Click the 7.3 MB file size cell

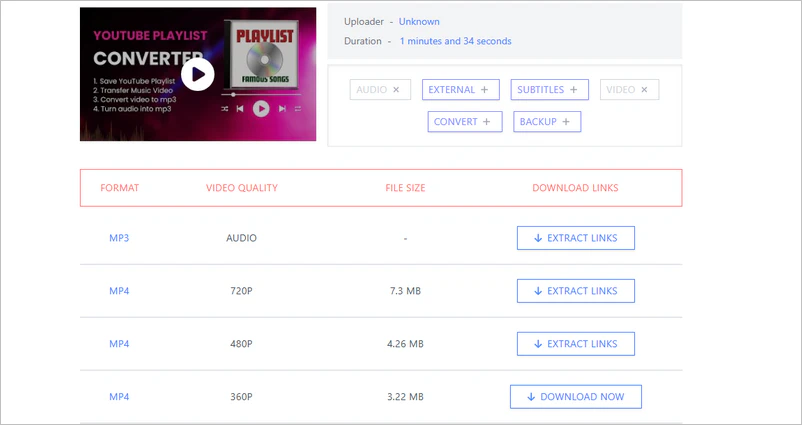click(x=405, y=291)
